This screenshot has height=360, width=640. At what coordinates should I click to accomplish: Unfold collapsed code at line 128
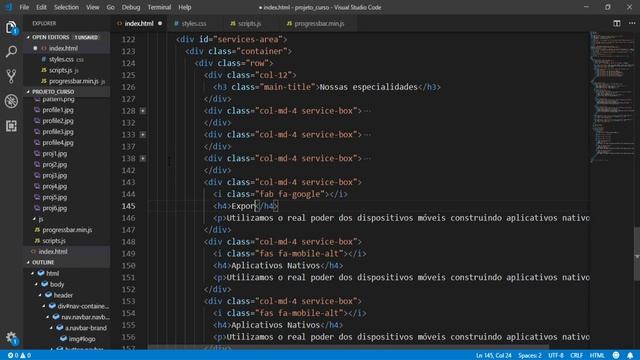click(x=143, y=111)
